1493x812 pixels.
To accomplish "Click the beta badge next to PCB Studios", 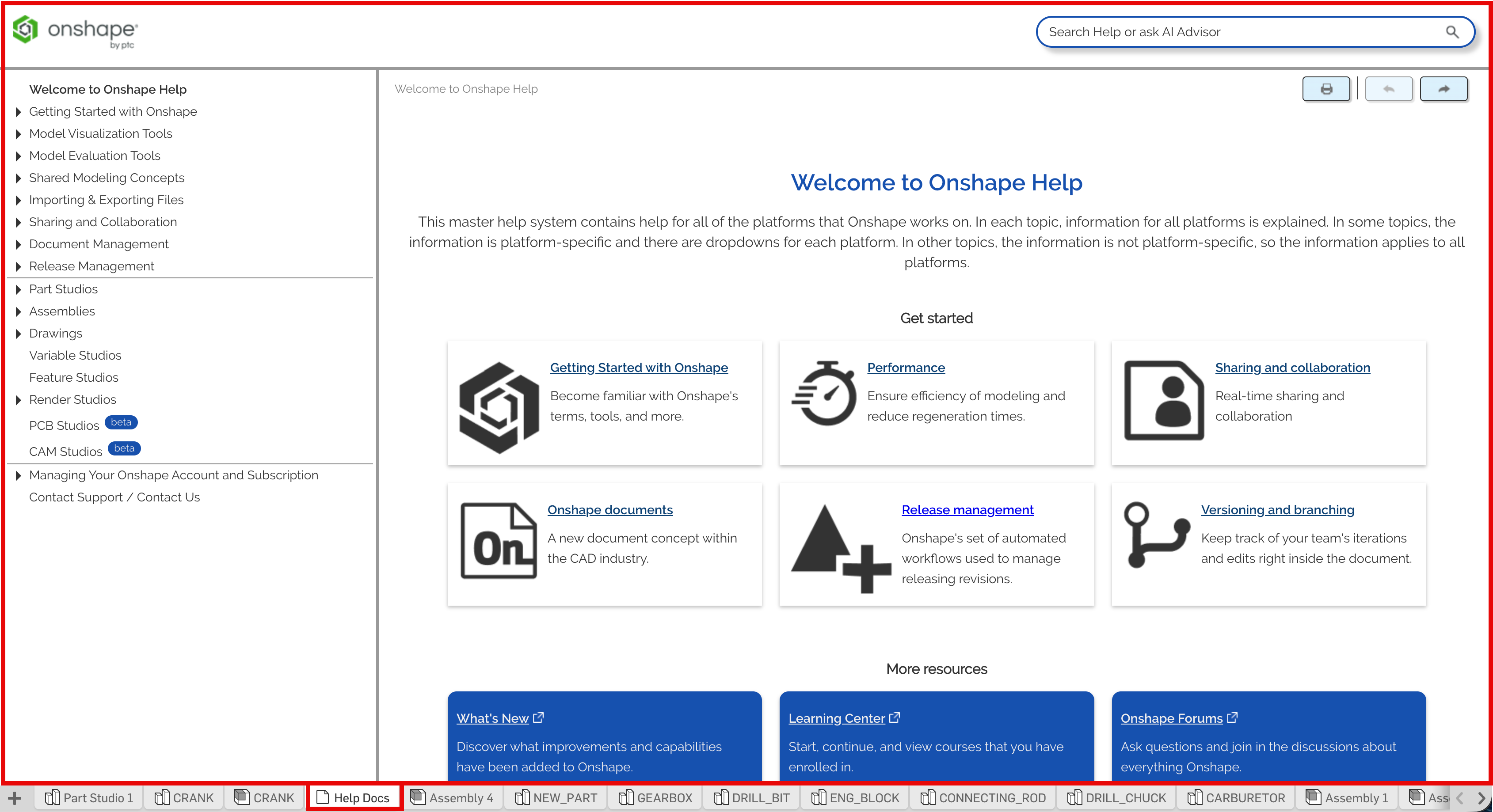I will (x=121, y=422).
